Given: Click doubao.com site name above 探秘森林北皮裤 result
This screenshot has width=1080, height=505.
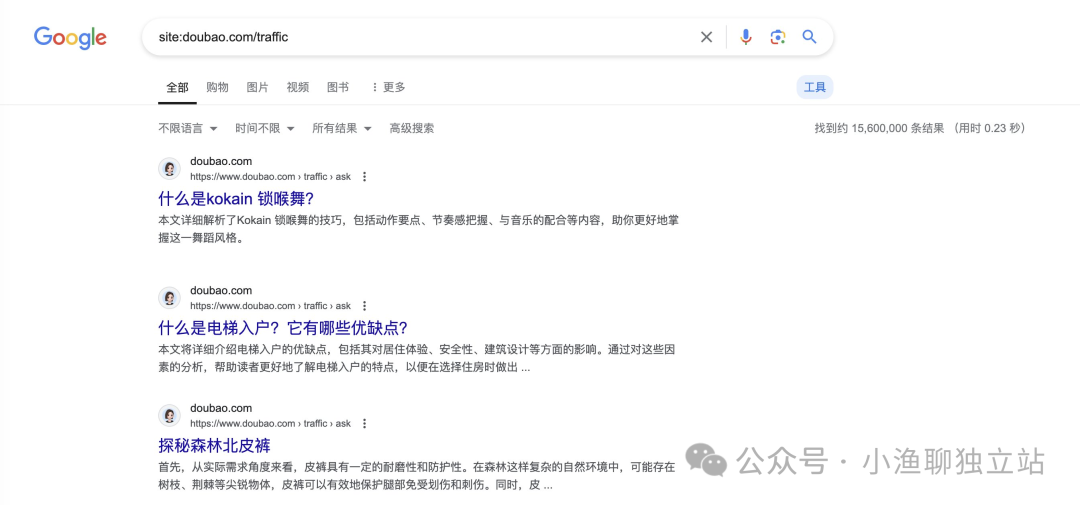Looking at the screenshot, I should tap(221, 409).
